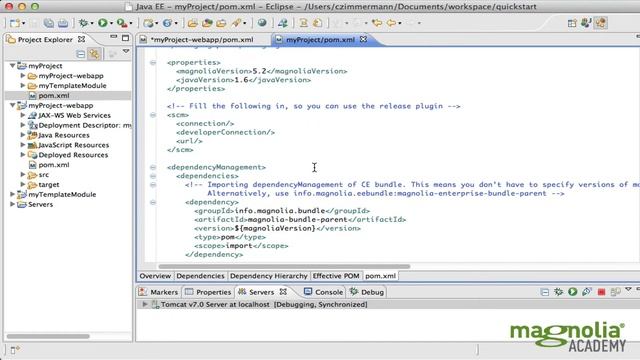640x360 pixels.
Task: Expand the Tomcat v7.0 Server entry
Action: [x=144, y=304]
